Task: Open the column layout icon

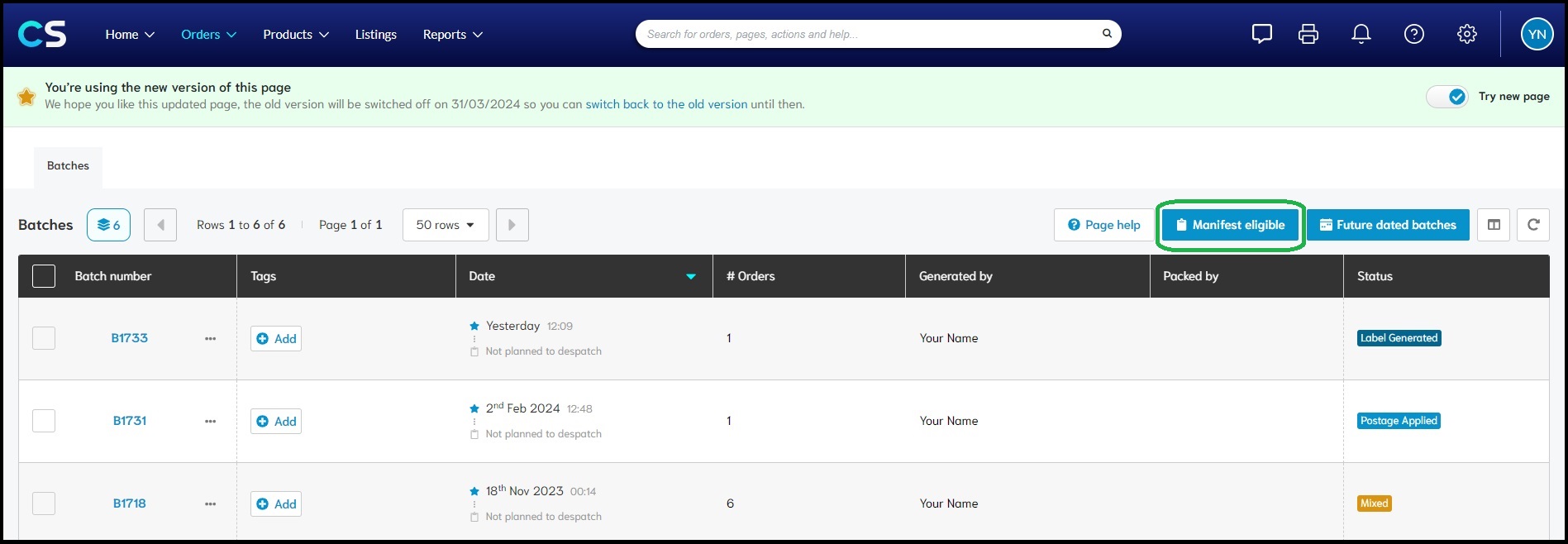Action: (x=1494, y=225)
